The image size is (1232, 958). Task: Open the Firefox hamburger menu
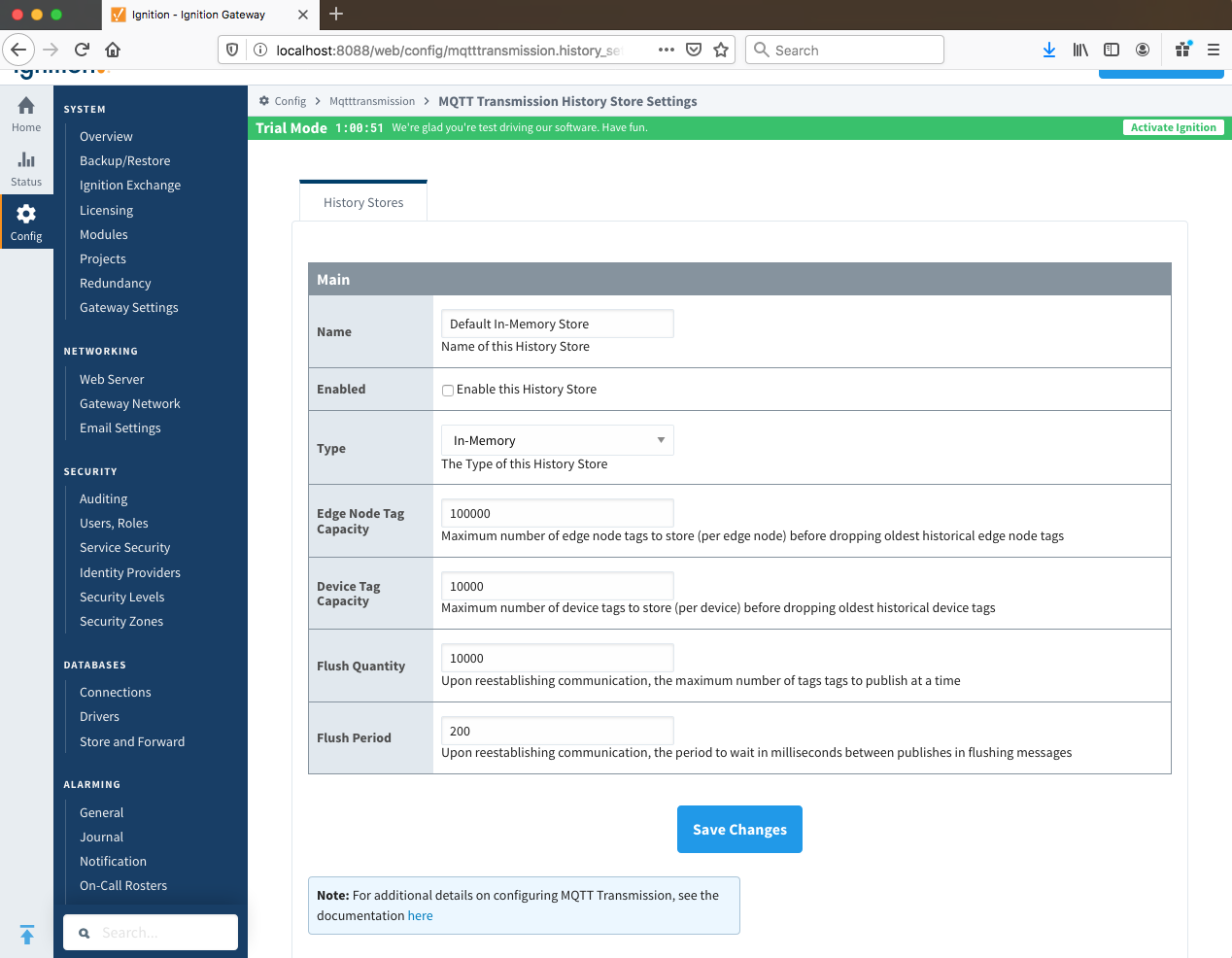tap(1214, 50)
